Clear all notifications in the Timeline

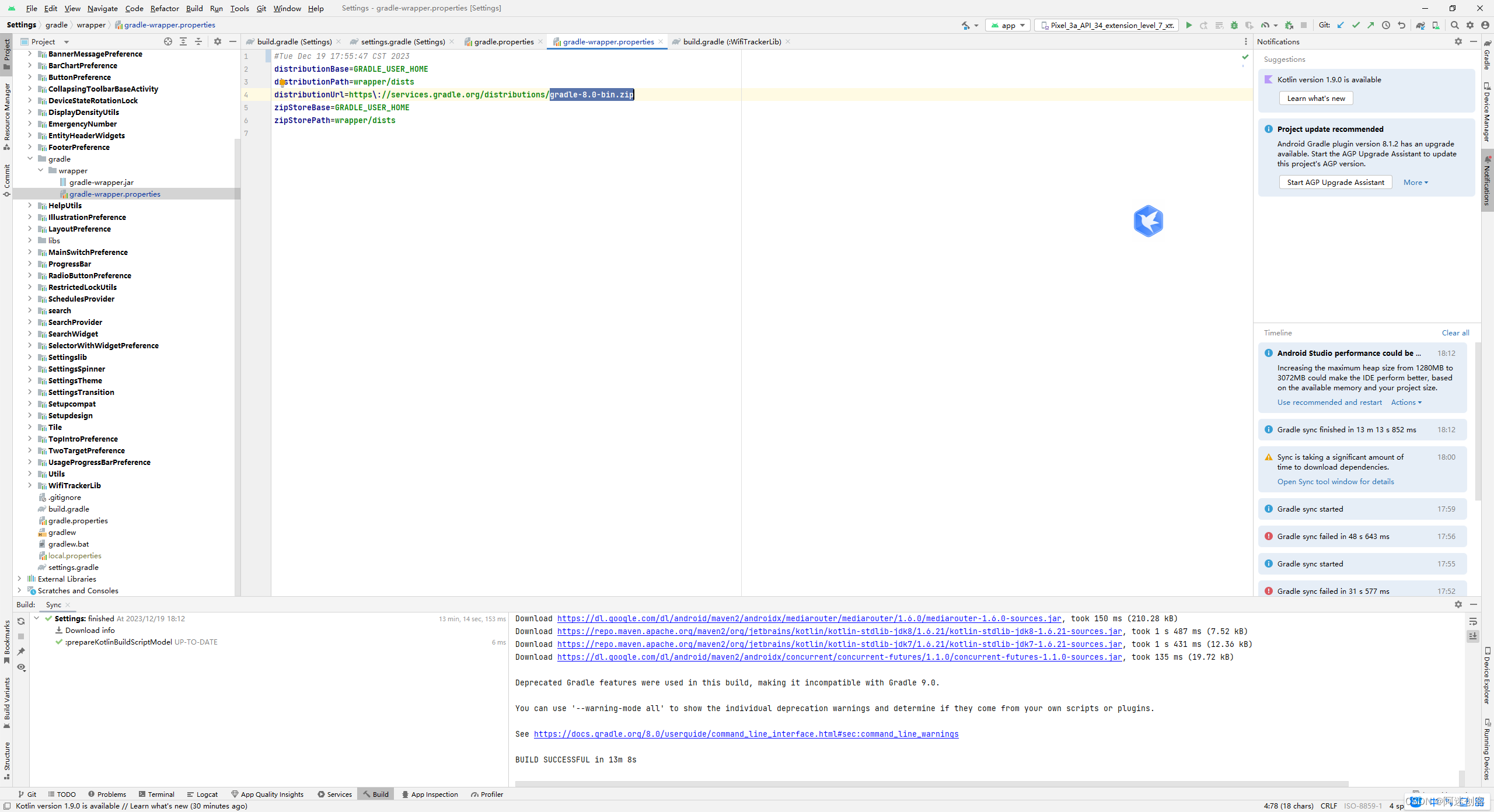click(1455, 332)
